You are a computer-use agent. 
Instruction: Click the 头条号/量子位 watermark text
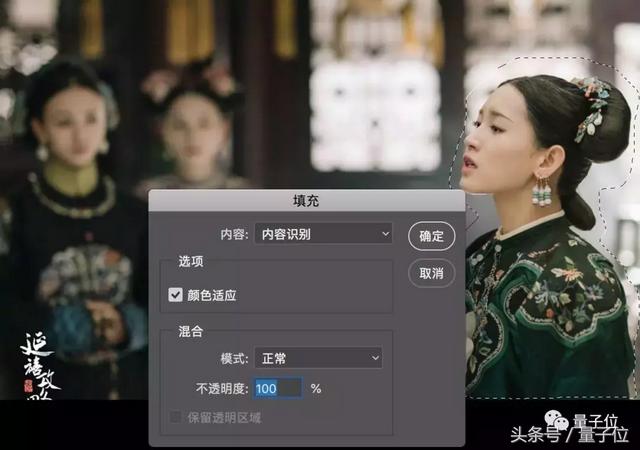pos(569,434)
